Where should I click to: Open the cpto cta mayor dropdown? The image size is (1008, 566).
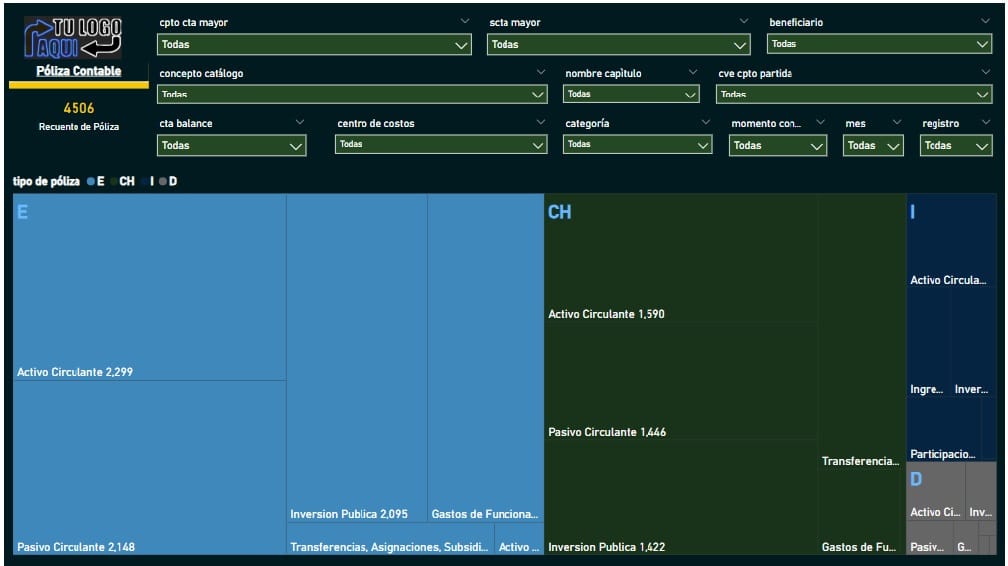(314, 44)
